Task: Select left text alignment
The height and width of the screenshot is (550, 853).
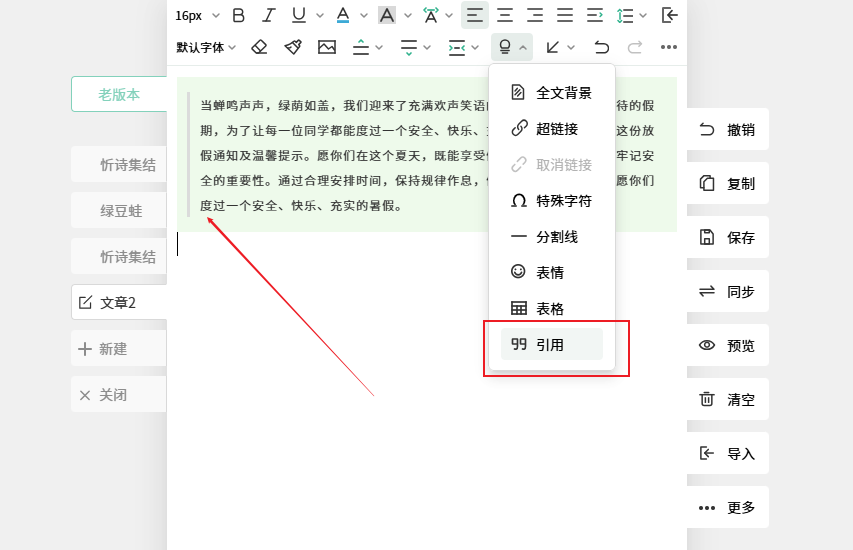Action: tap(475, 15)
